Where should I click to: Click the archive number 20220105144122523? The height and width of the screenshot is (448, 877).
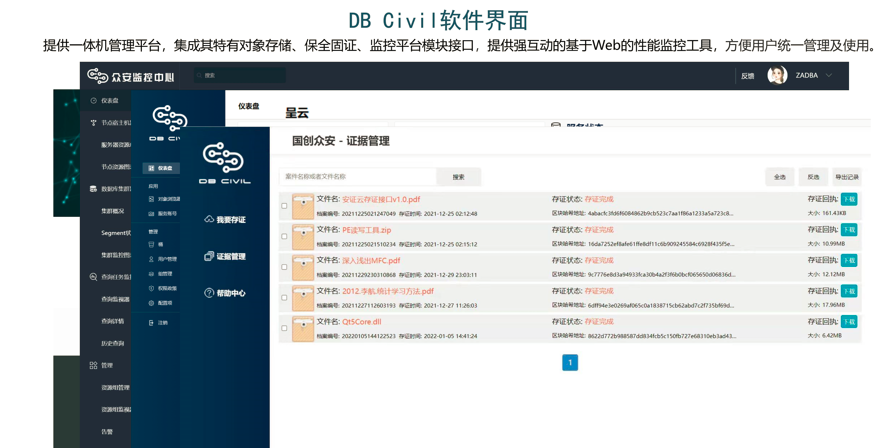(368, 337)
